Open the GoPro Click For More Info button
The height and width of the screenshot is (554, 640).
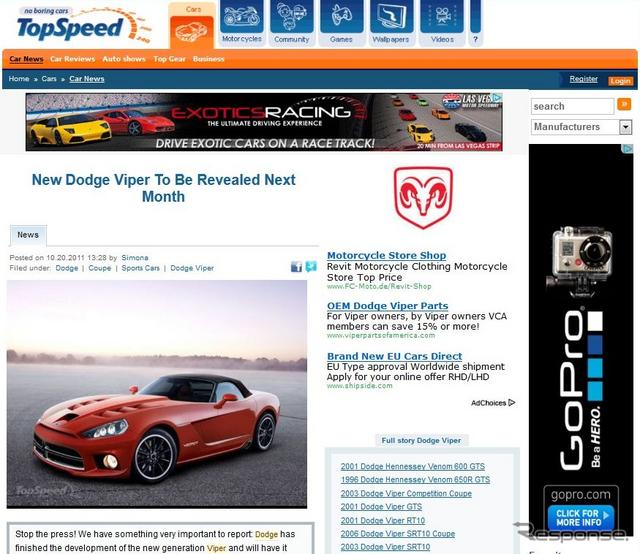(x=580, y=518)
